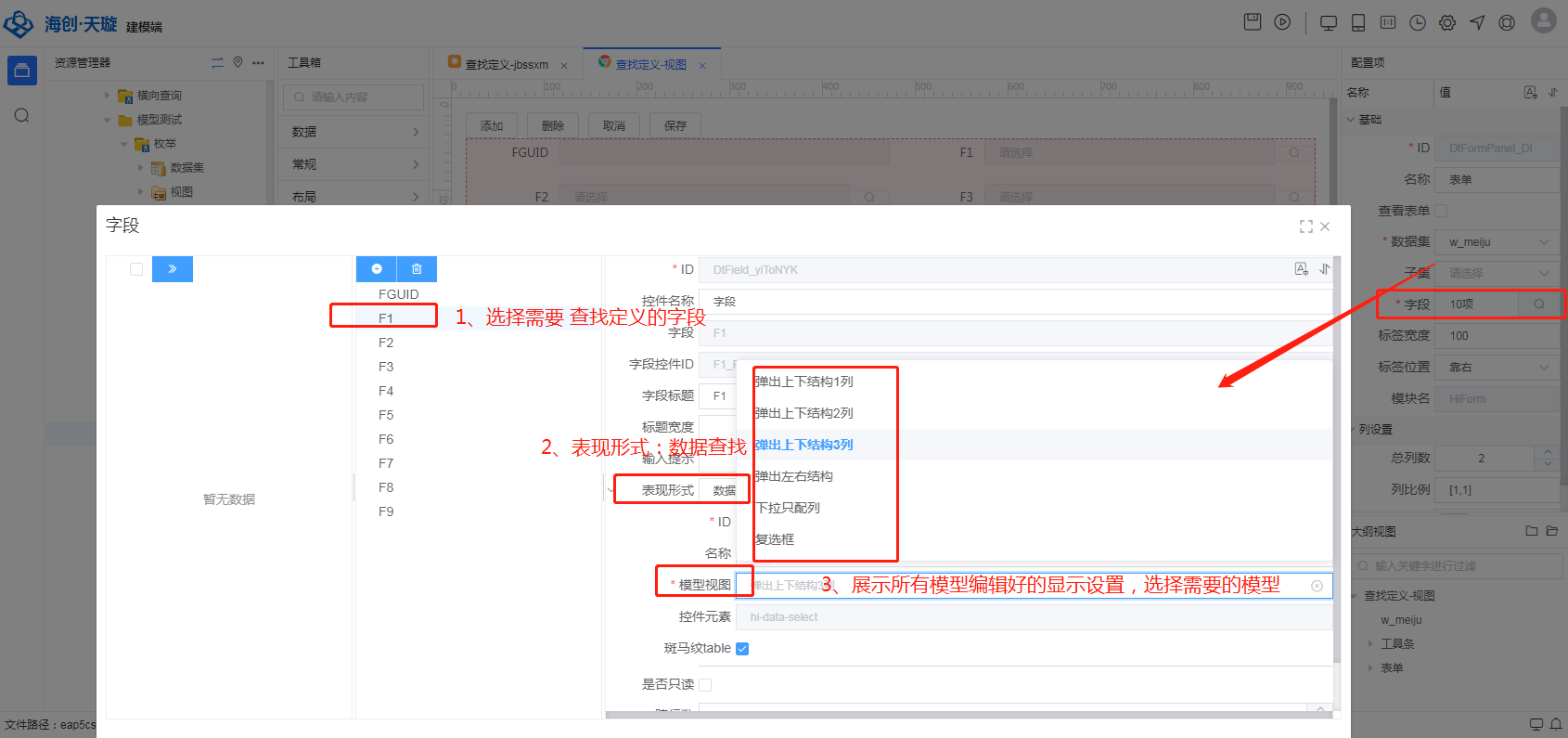Select 弹出左右结构 option in dropdown
The image size is (1568, 738).
point(794,476)
